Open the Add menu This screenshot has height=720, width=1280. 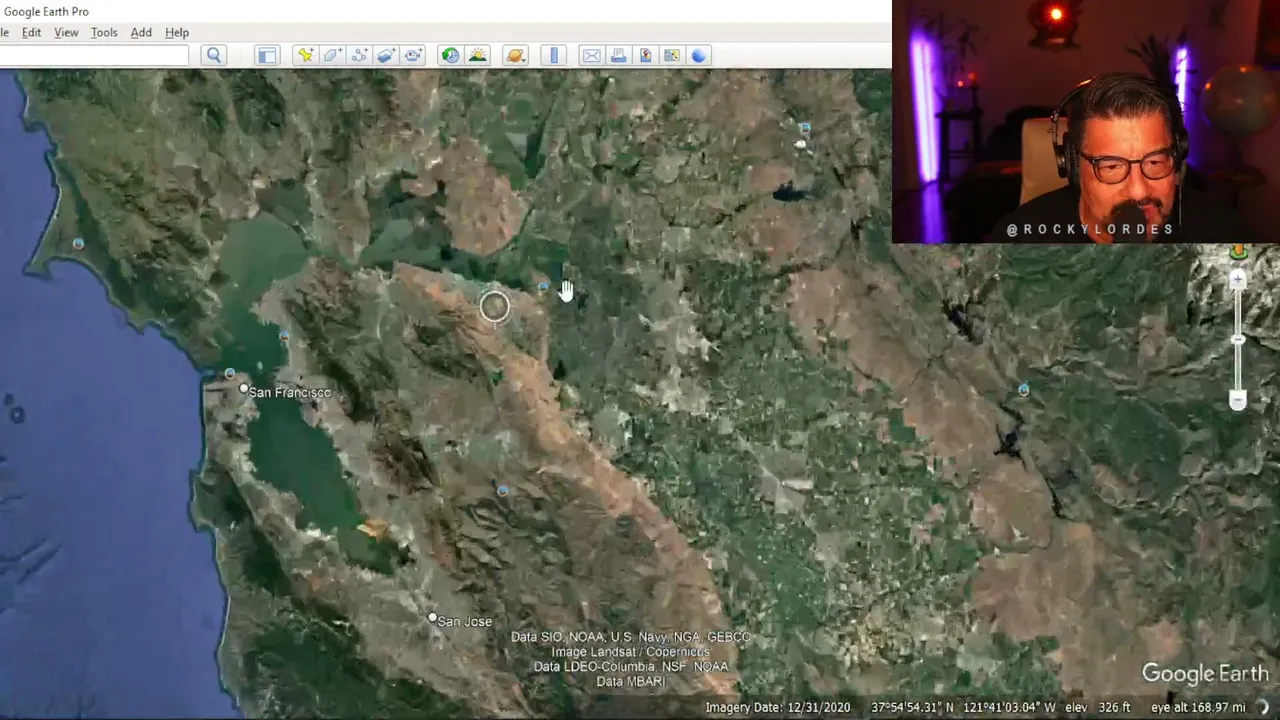pos(141,33)
